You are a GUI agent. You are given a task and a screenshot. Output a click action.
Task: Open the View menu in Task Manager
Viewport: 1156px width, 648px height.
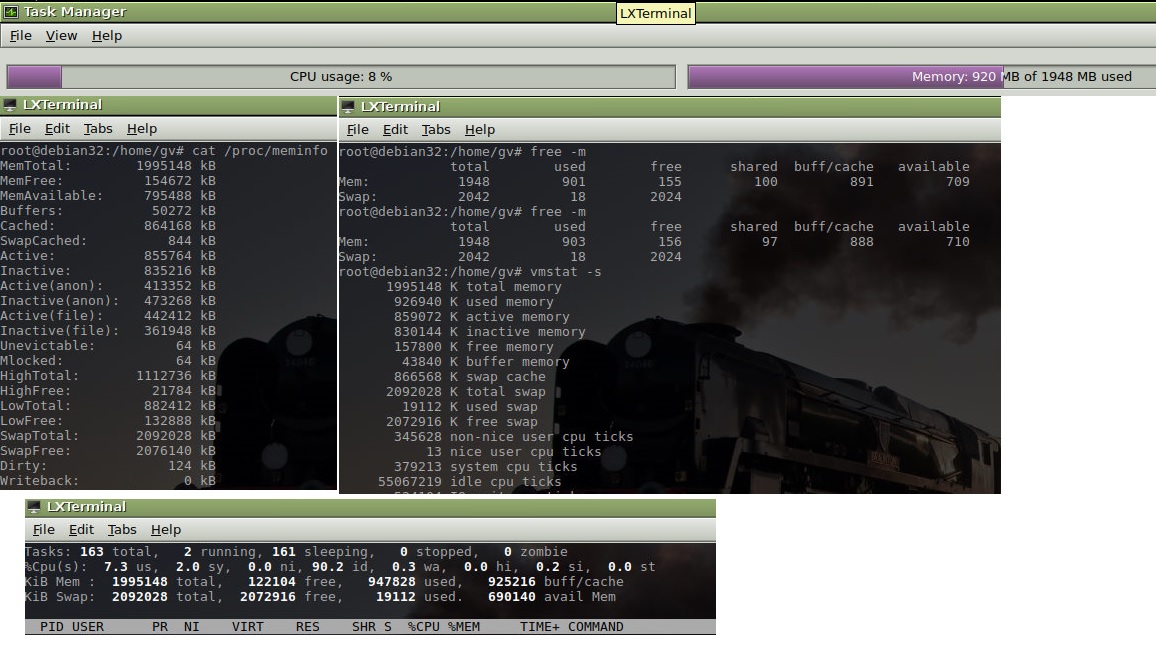61,35
